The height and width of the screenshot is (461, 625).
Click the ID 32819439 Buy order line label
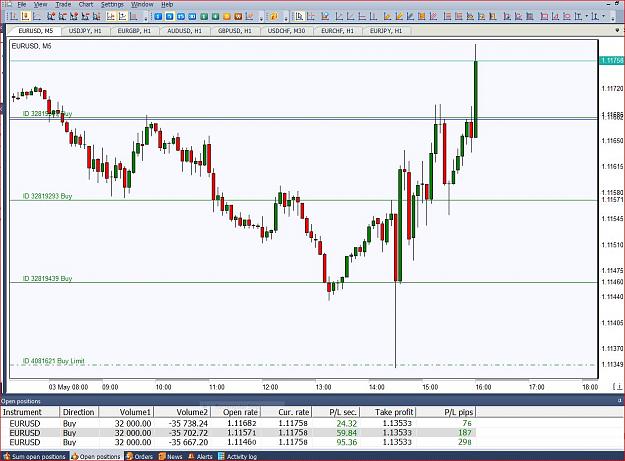[47, 279]
